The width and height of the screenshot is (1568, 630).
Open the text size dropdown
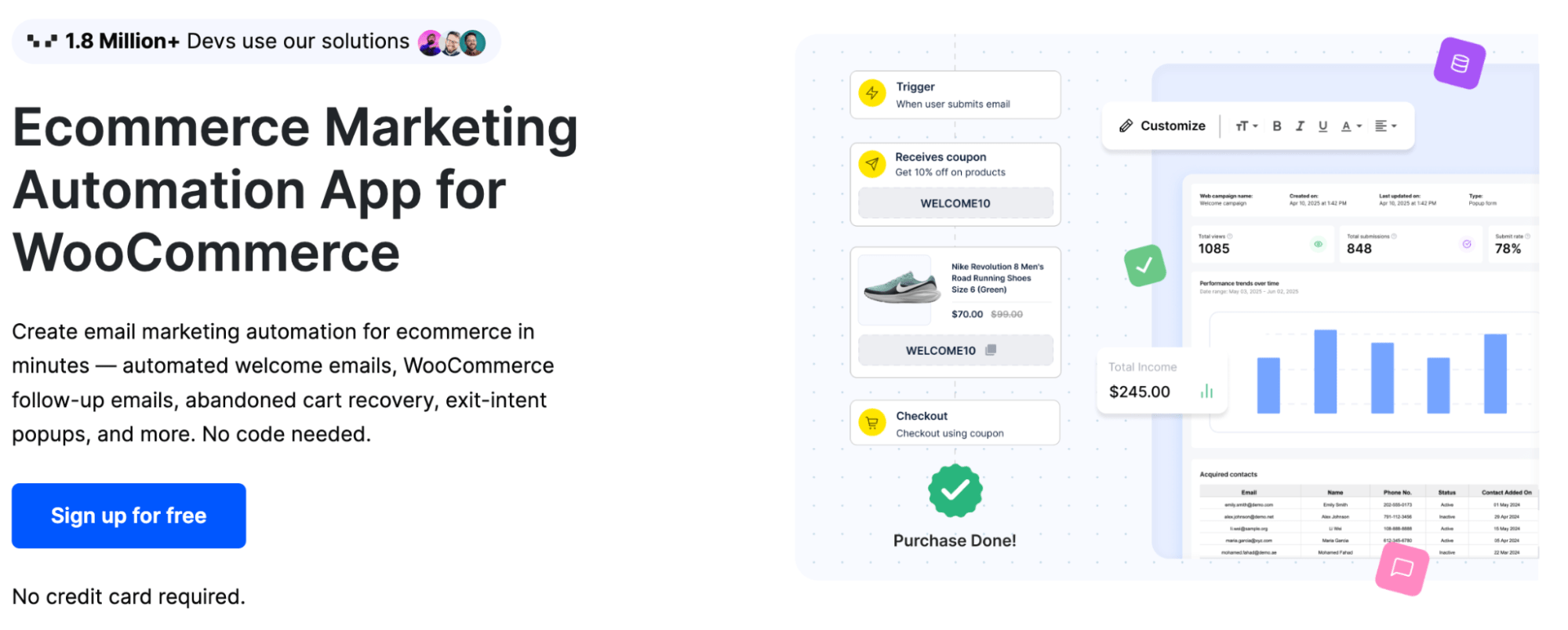(x=1246, y=126)
